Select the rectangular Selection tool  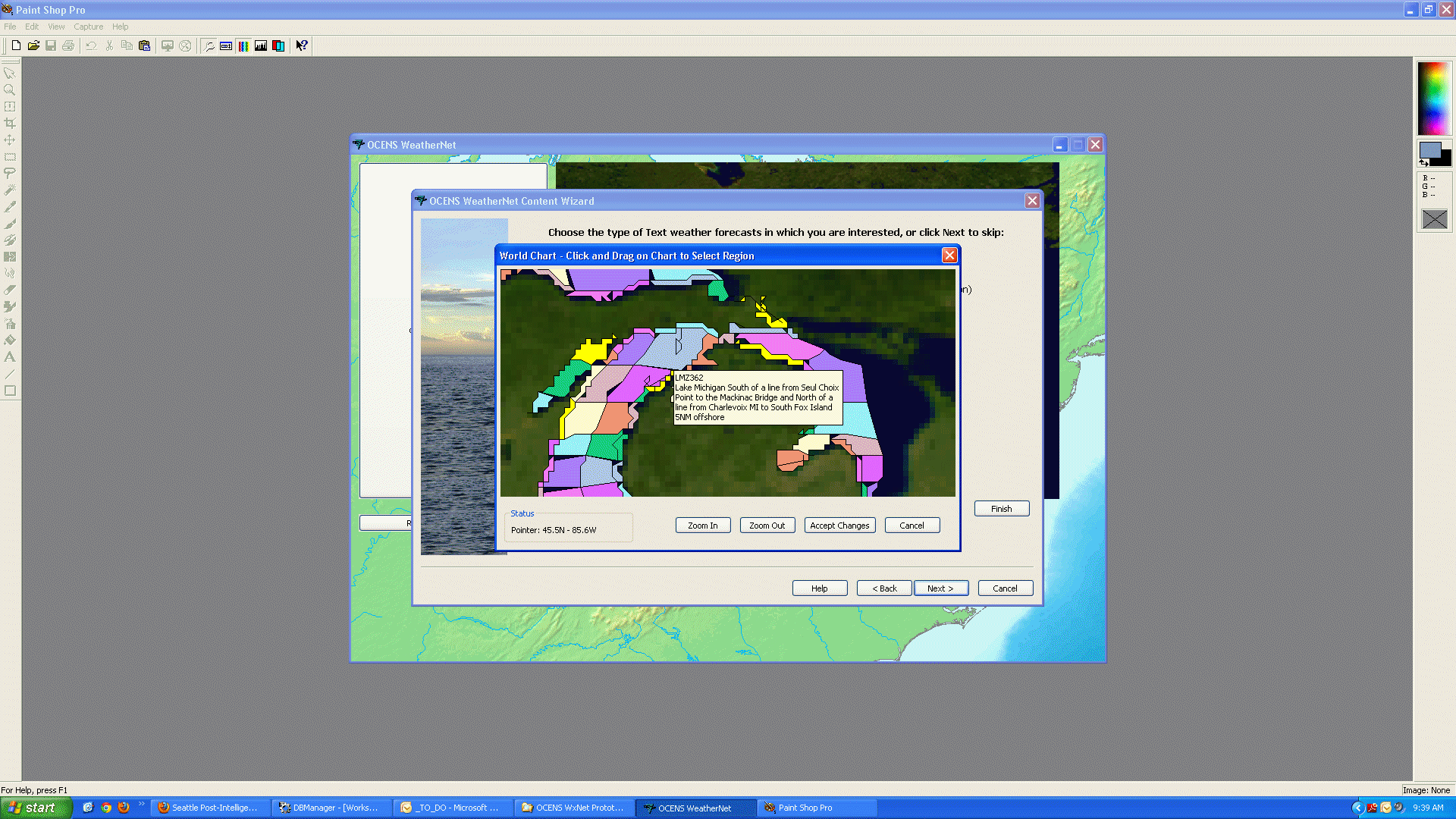click(10, 156)
